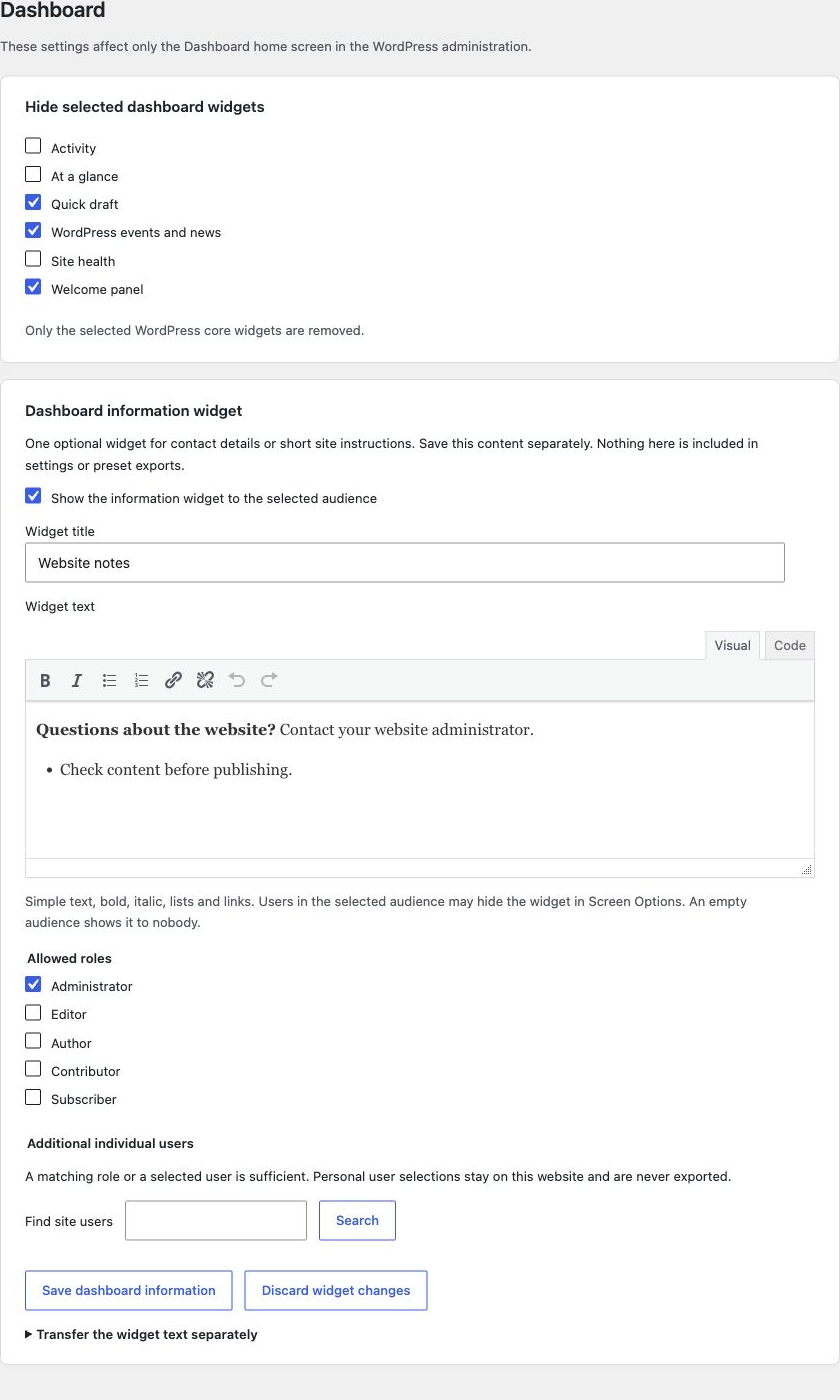This screenshot has height=1400, width=840.
Task: Check the Activity widget checkbox
Action: [33, 146]
